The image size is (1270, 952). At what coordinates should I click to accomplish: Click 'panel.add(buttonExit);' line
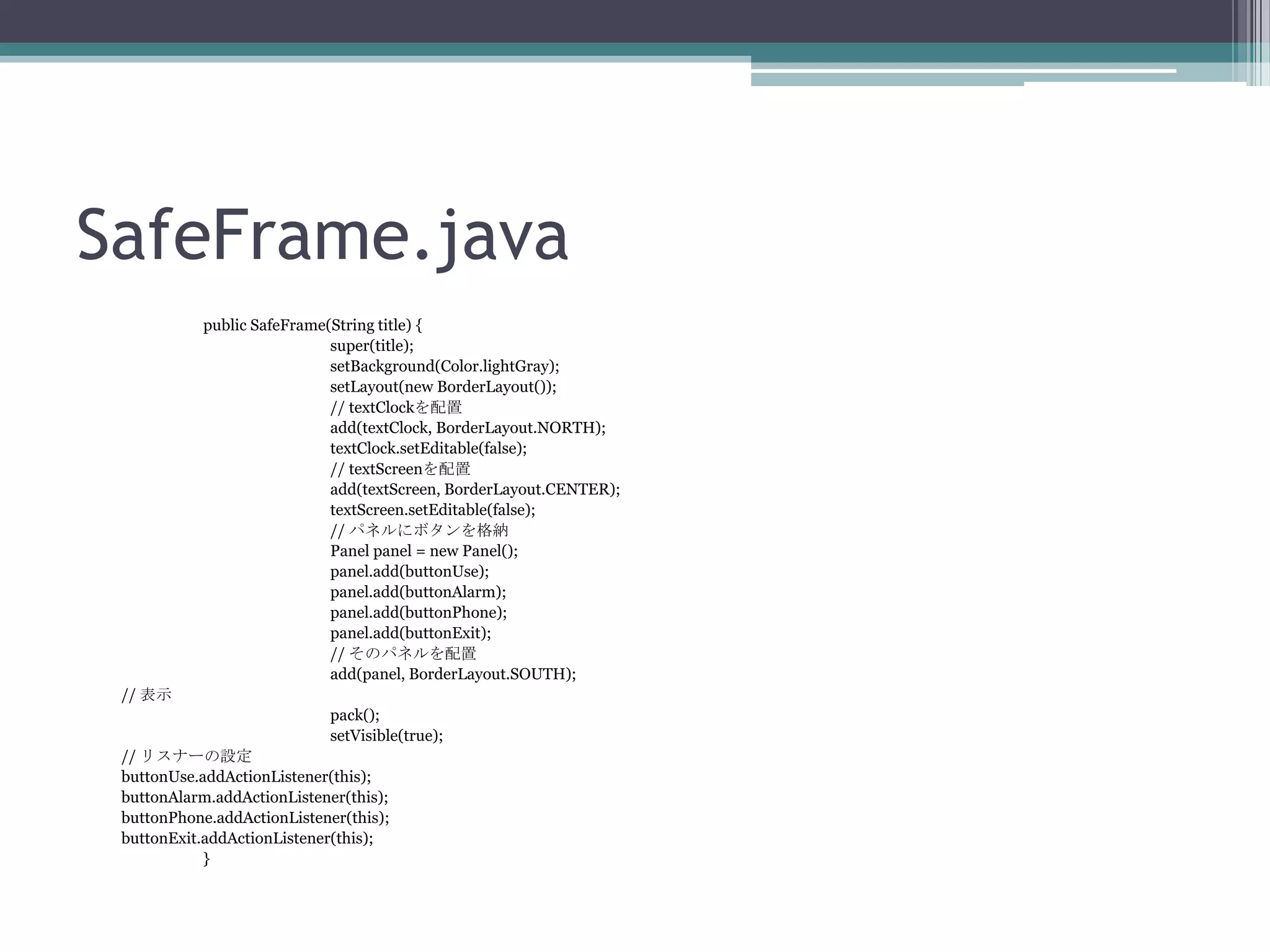pos(411,633)
